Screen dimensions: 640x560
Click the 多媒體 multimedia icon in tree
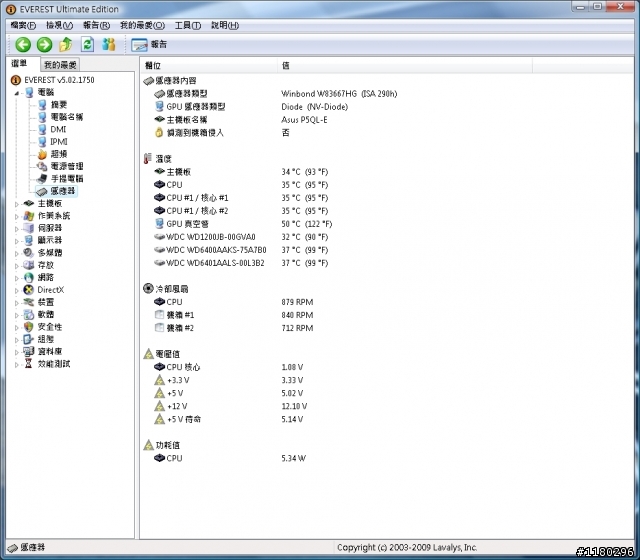pyautogui.click(x=29, y=253)
